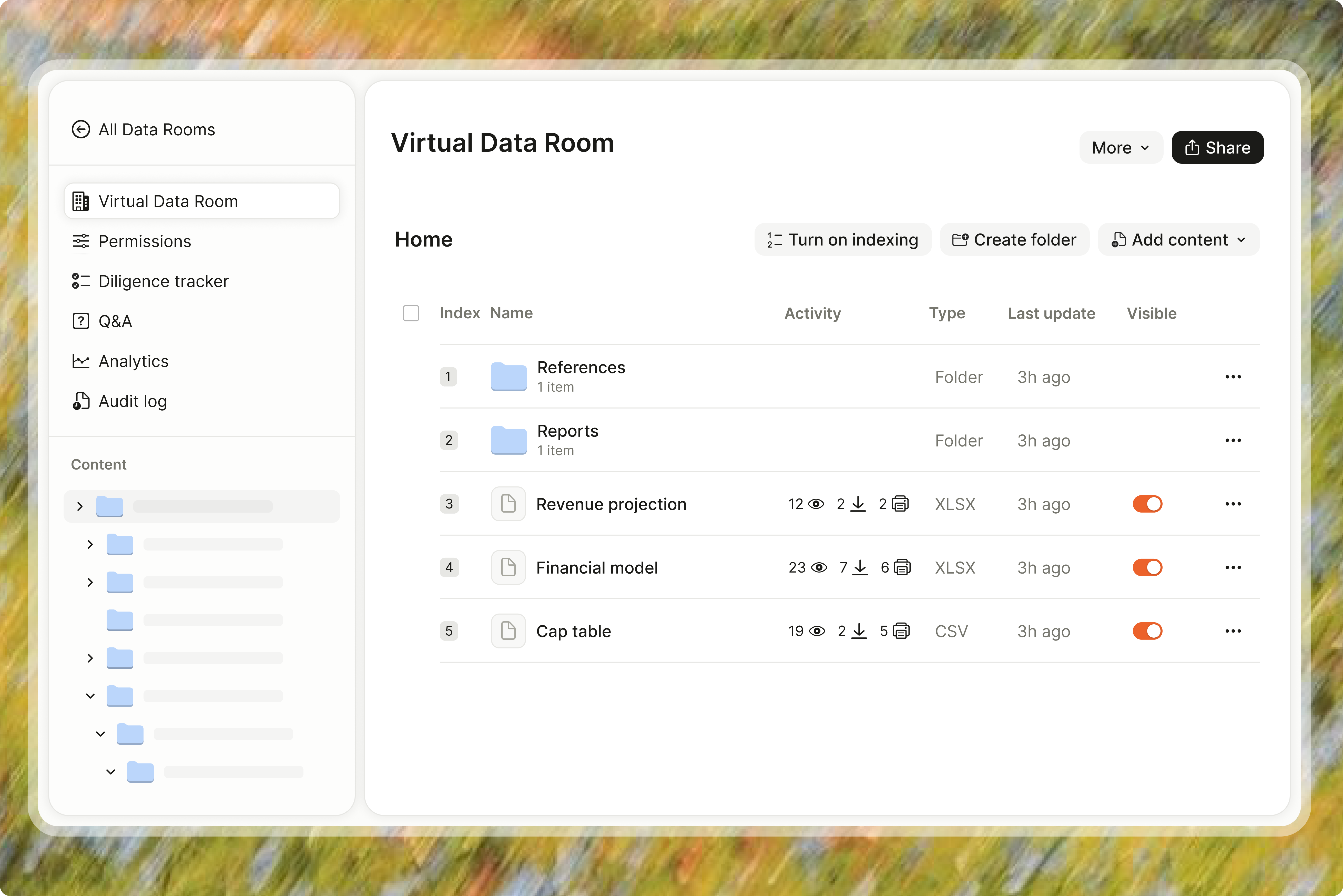1343x896 pixels.
Task: Open the References folder icon
Action: click(x=509, y=376)
